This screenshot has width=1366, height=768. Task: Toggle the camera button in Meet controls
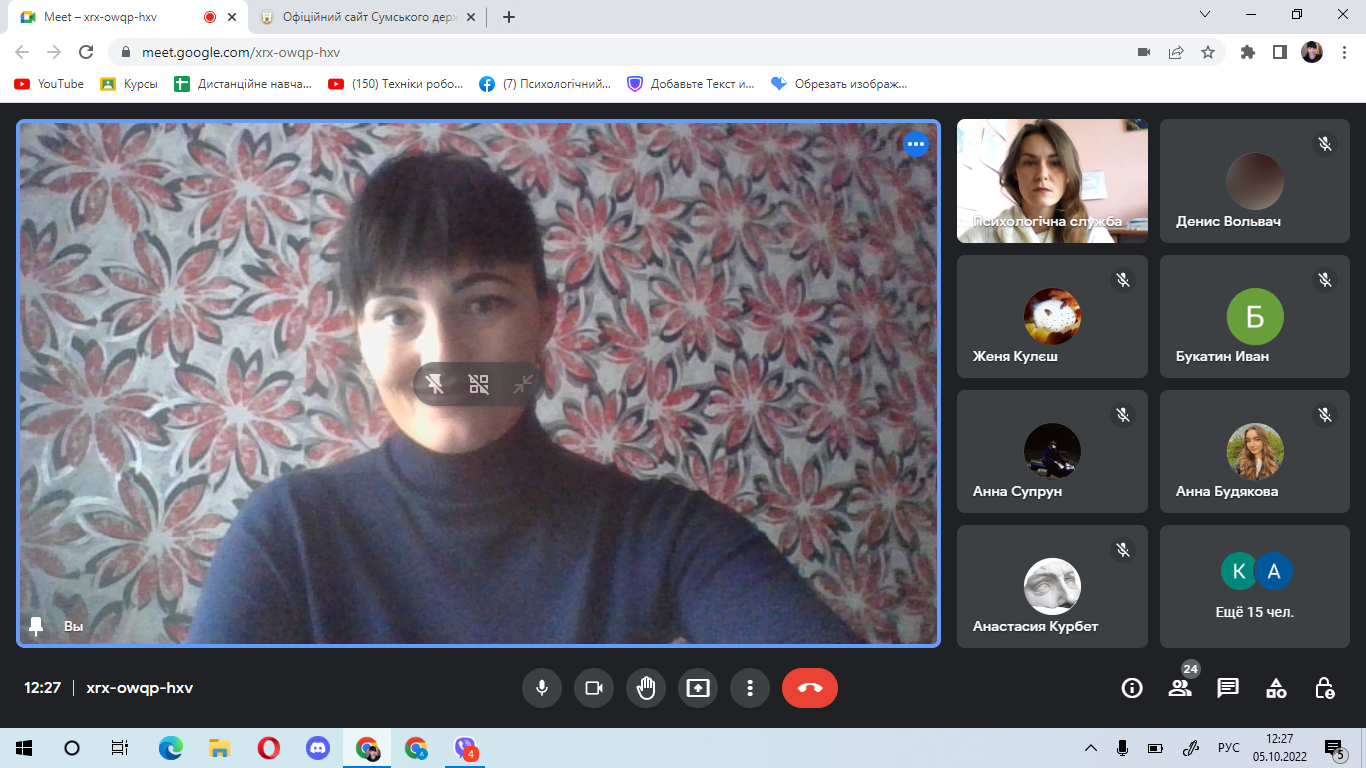point(594,688)
